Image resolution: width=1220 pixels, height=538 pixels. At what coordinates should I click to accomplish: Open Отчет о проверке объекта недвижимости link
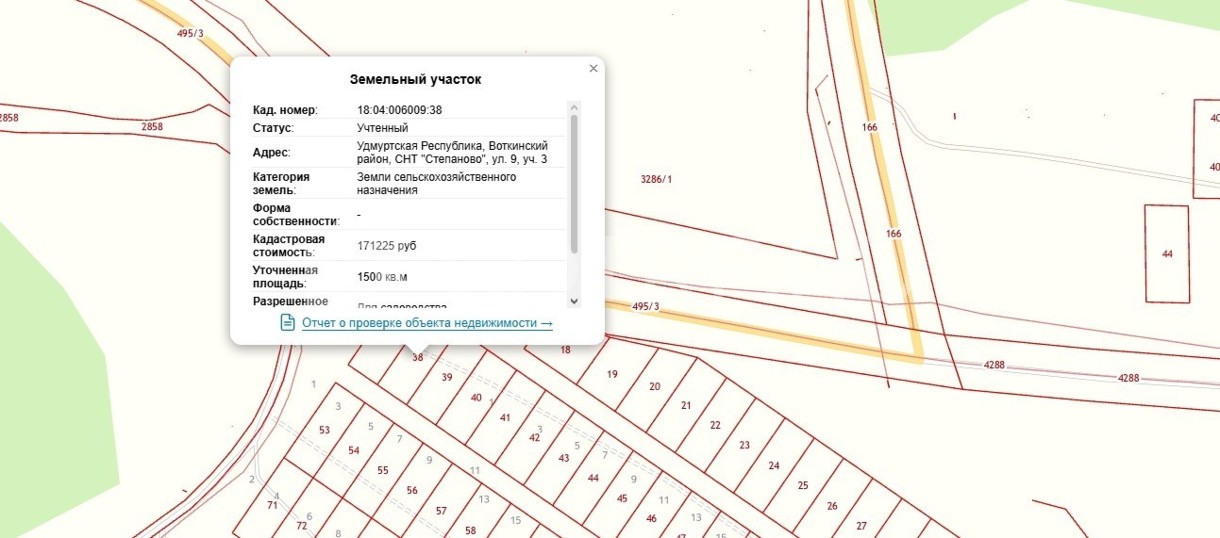(427, 323)
